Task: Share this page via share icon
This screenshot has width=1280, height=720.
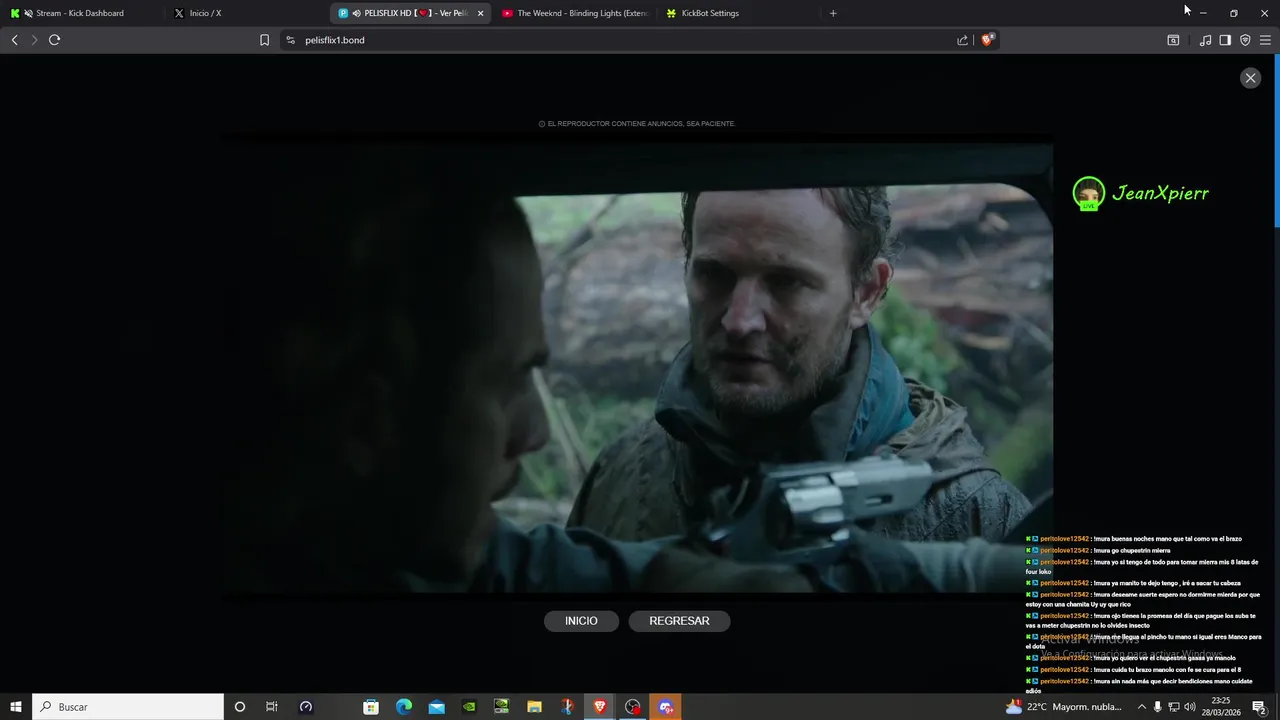Action: coord(962,40)
